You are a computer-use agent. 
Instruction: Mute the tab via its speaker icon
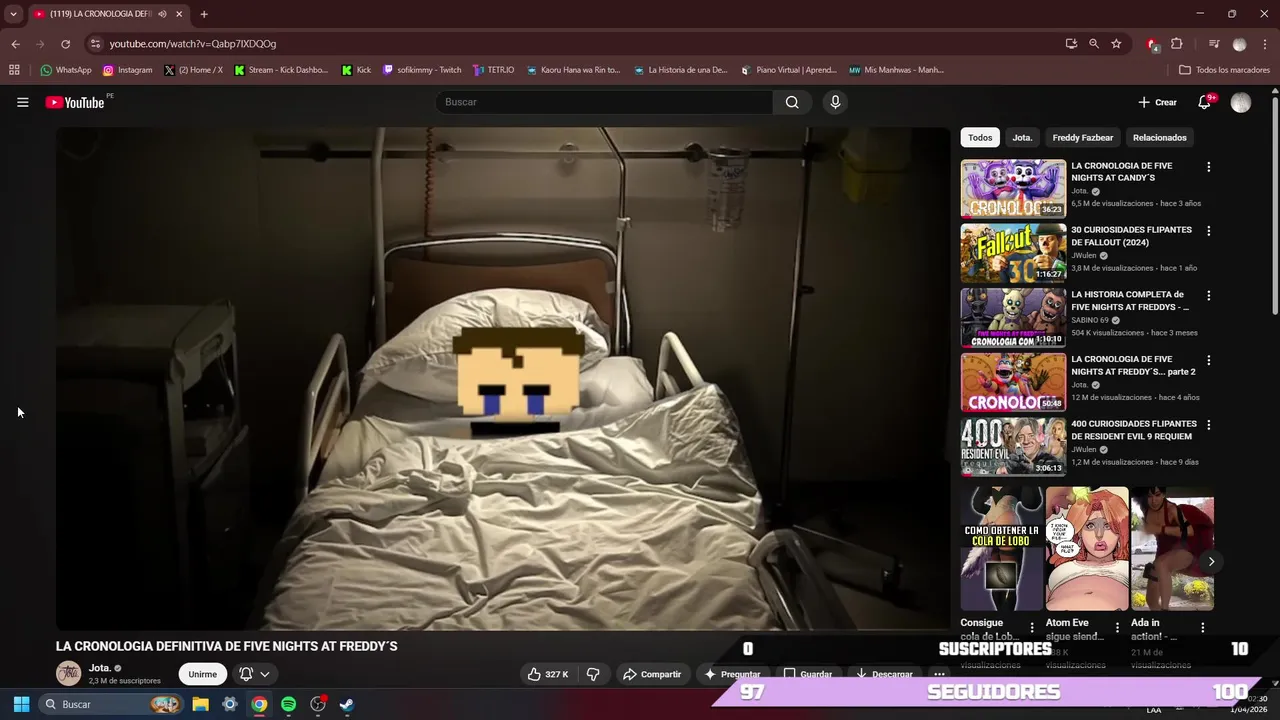pos(162,14)
